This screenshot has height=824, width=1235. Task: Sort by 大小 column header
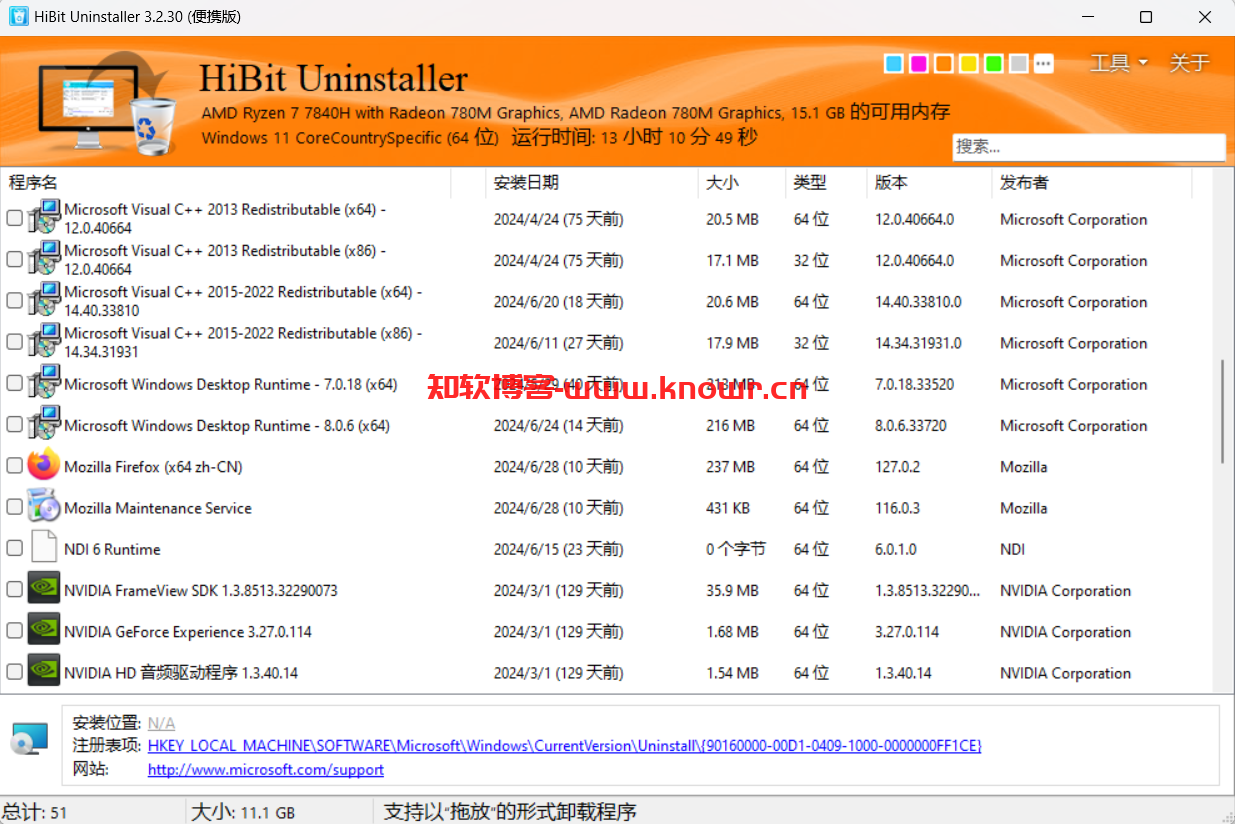[x=742, y=182]
